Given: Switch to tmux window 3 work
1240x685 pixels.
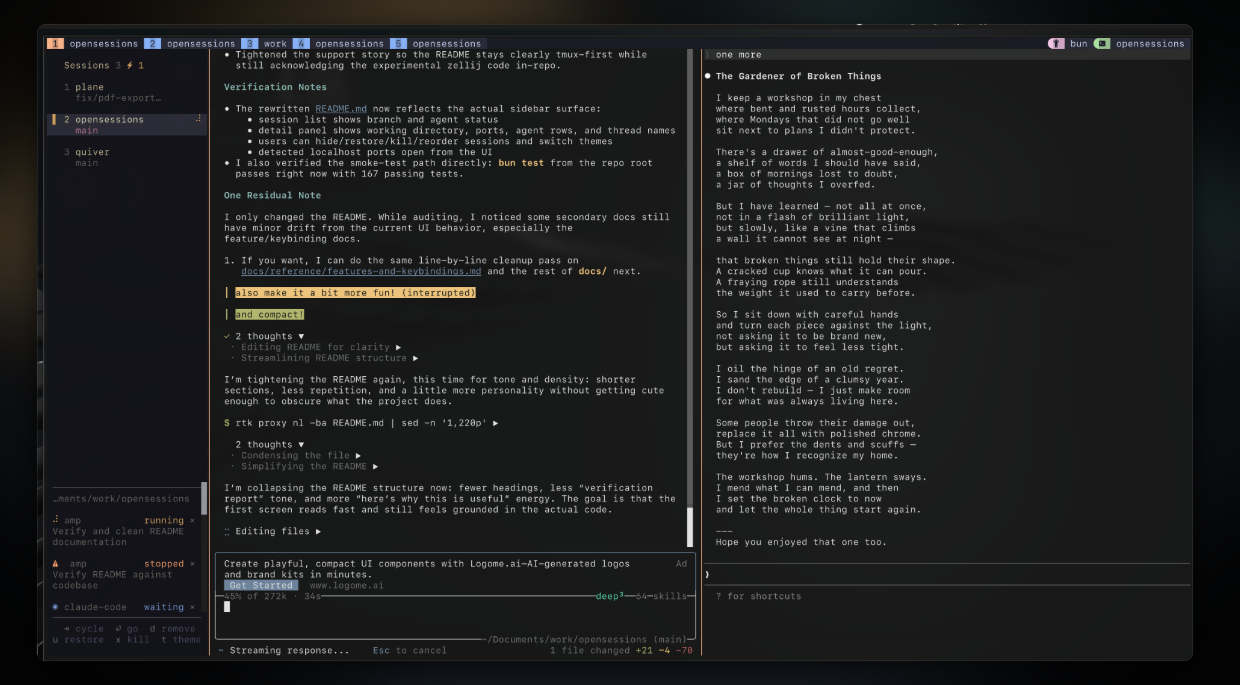Looking at the screenshot, I should [x=267, y=44].
